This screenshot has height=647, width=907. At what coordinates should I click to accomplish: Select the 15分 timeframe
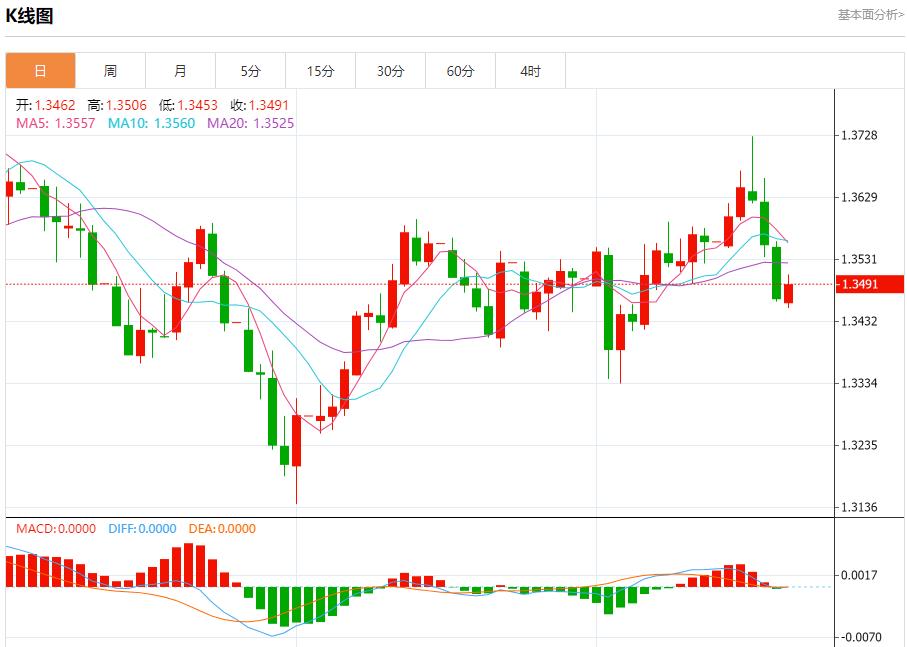[x=321, y=70]
